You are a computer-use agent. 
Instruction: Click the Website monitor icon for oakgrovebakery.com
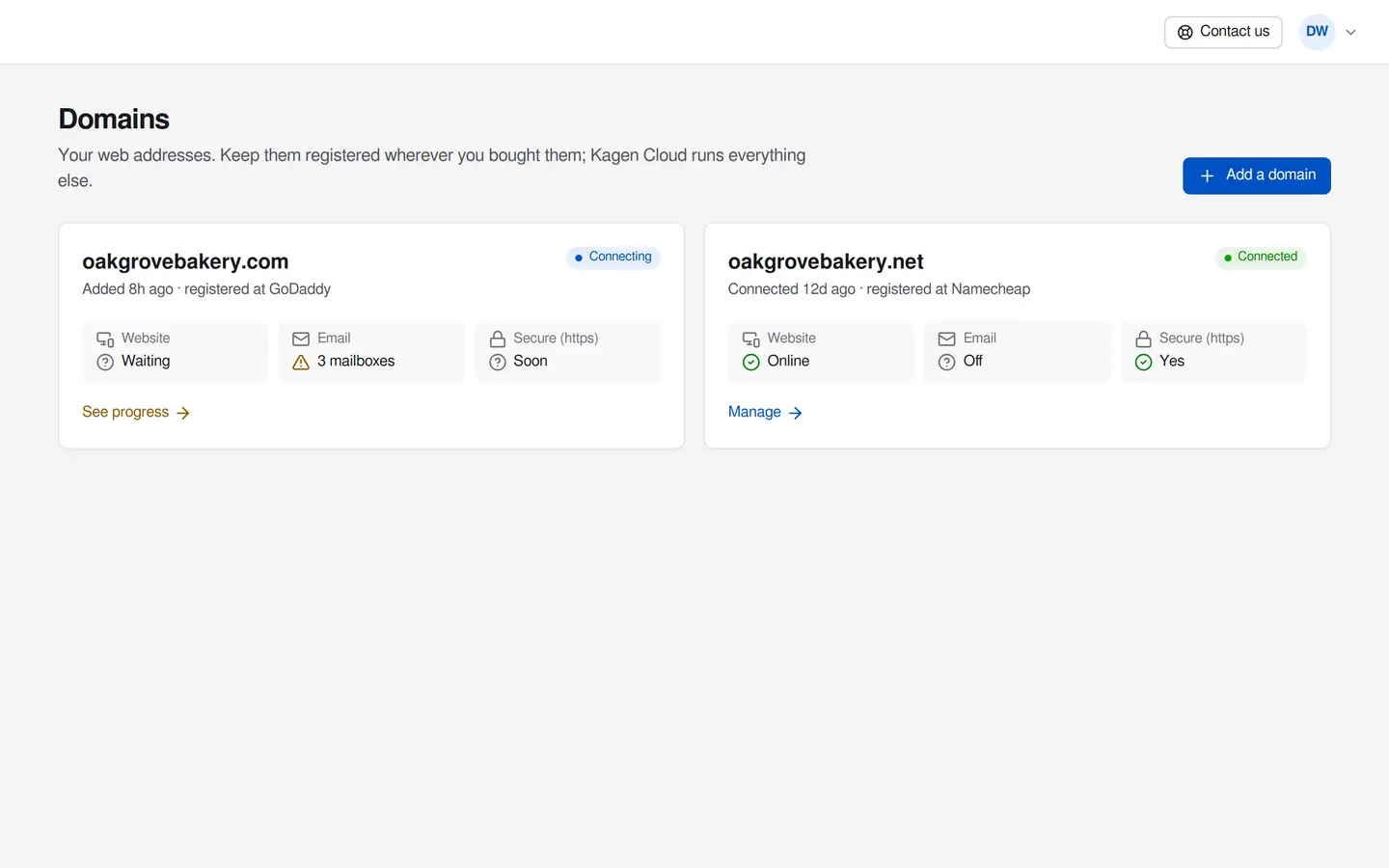coord(105,339)
